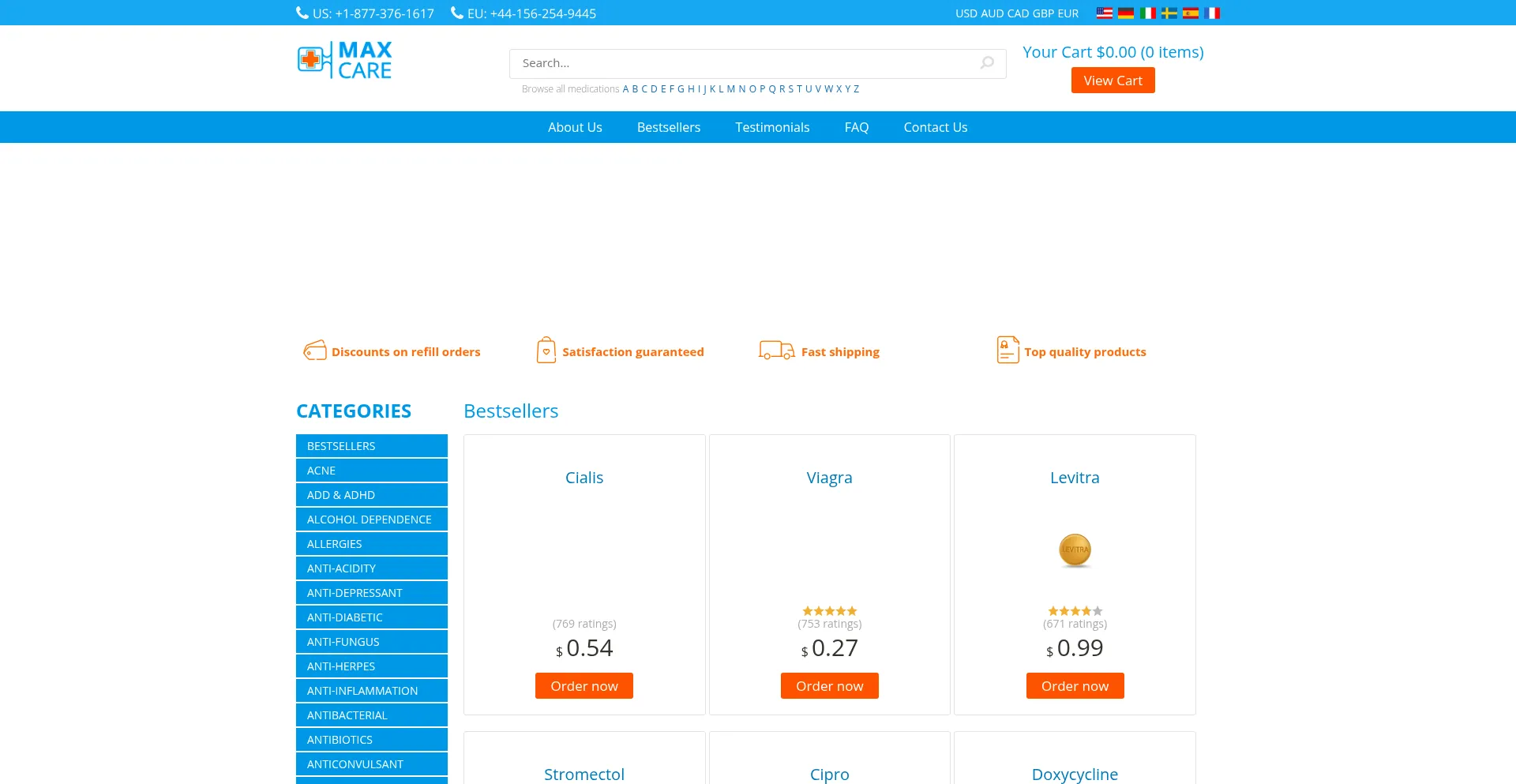Focus the Search input field
The width and height of the screenshot is (1516, 784).
click(x=742, y=63)
